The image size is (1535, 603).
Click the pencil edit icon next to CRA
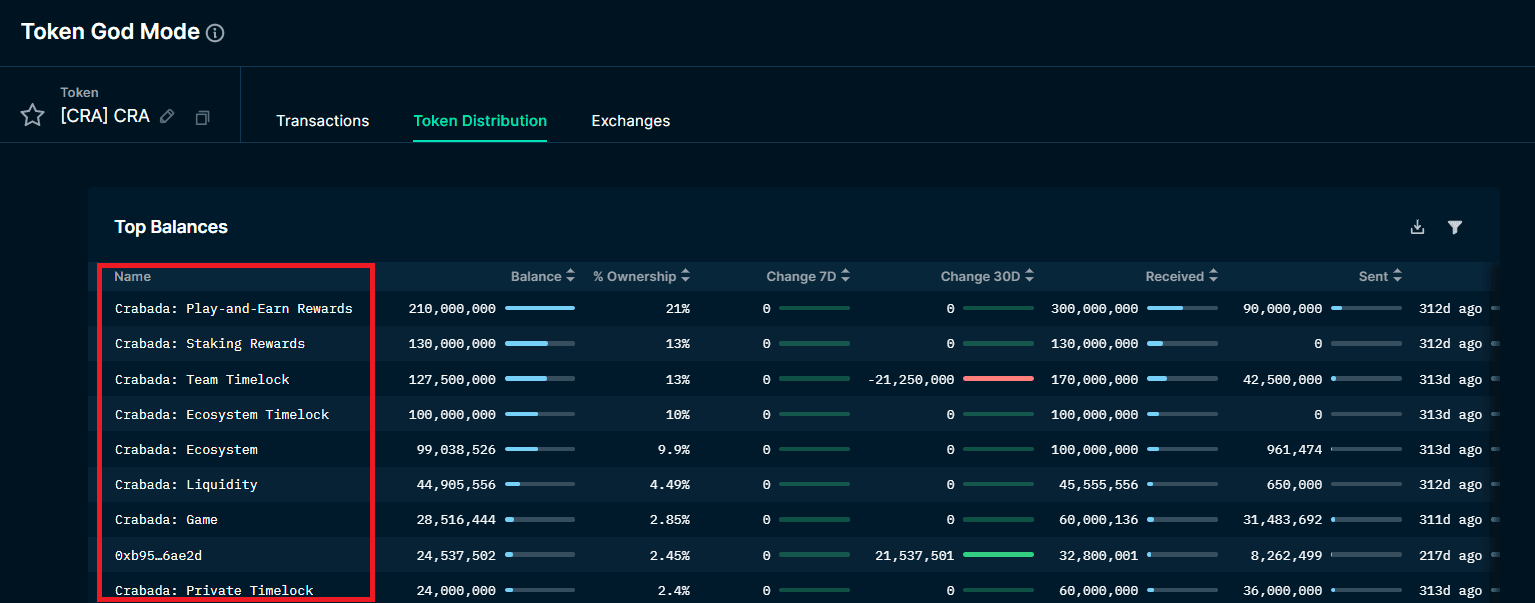point(168,117)
